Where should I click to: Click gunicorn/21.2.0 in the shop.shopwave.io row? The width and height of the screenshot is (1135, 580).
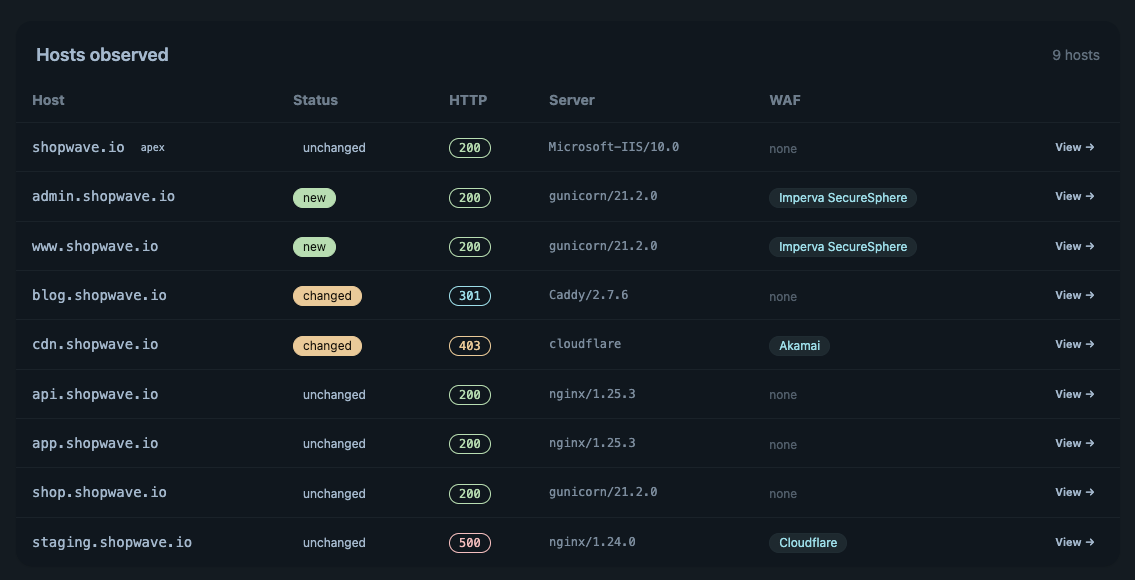click(603, 492)
